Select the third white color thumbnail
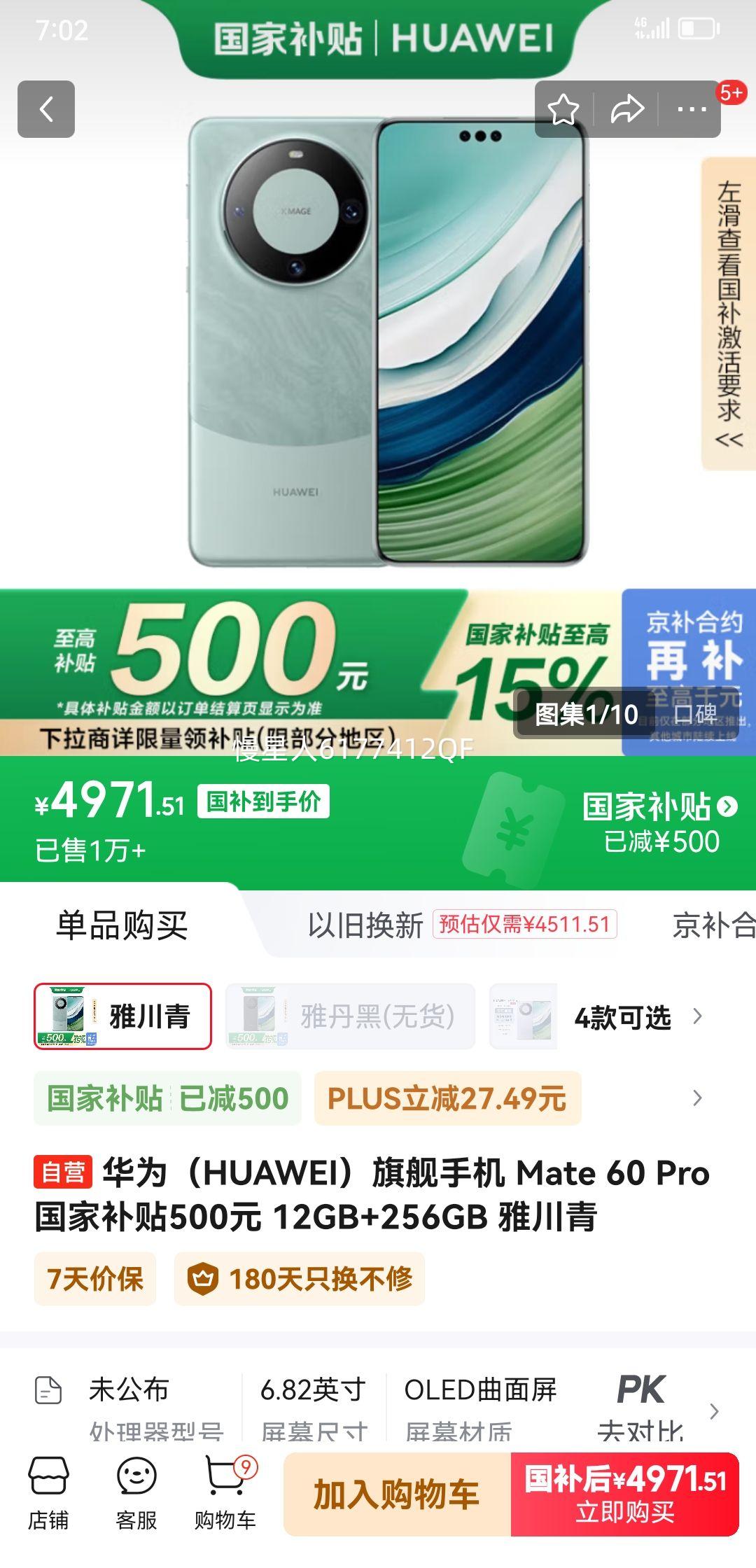 [x=523, y=1016]
